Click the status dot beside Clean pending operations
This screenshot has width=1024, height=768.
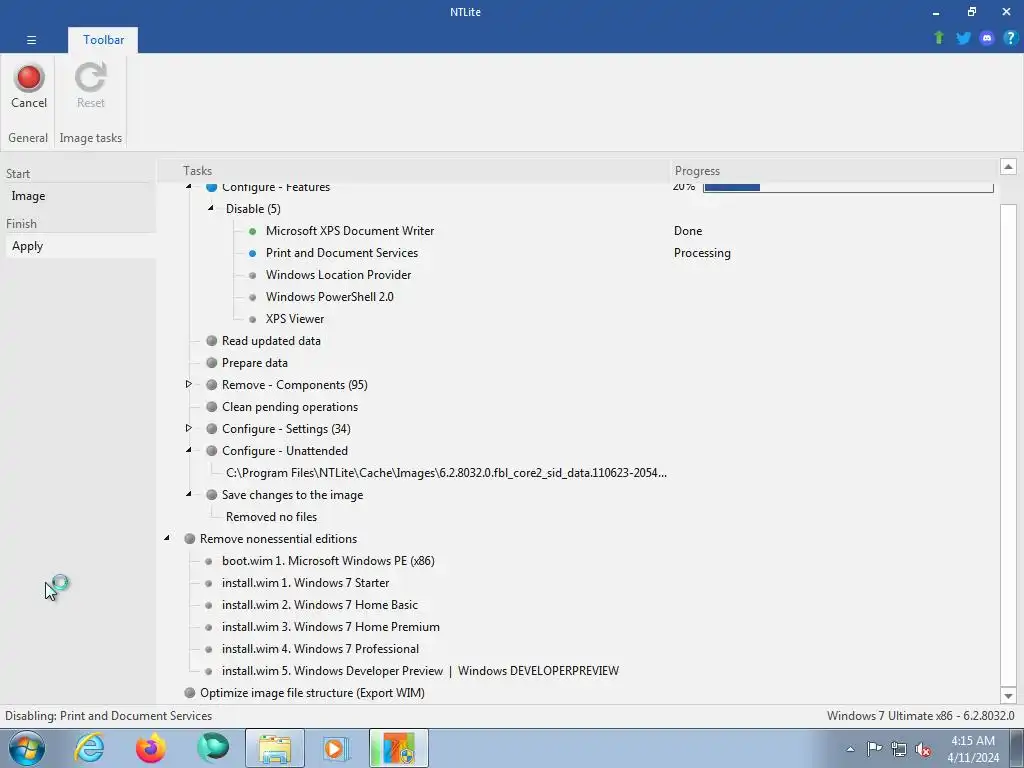tap(212, 407)
